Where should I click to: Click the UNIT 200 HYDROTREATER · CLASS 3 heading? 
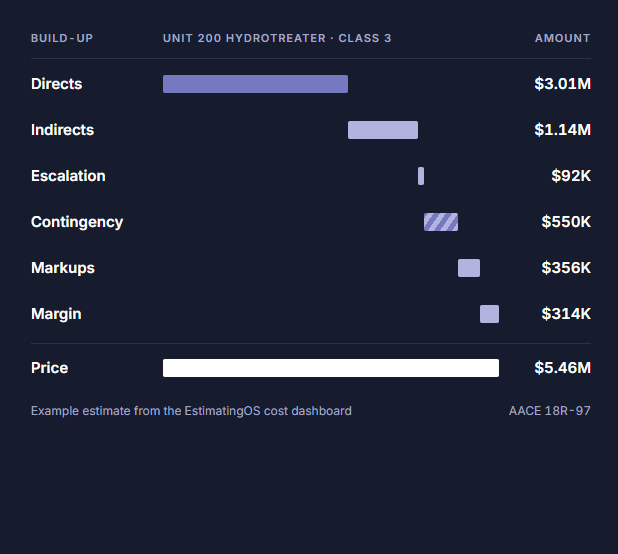[x=277, y=38]
